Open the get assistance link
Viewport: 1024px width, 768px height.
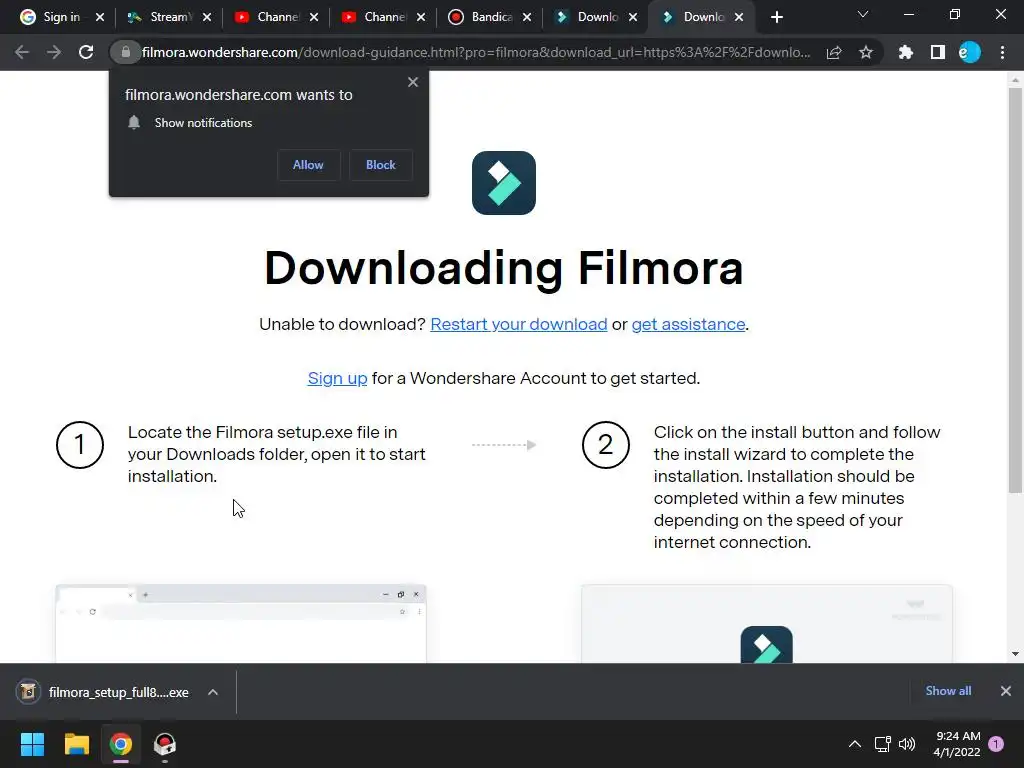point(688,325)
